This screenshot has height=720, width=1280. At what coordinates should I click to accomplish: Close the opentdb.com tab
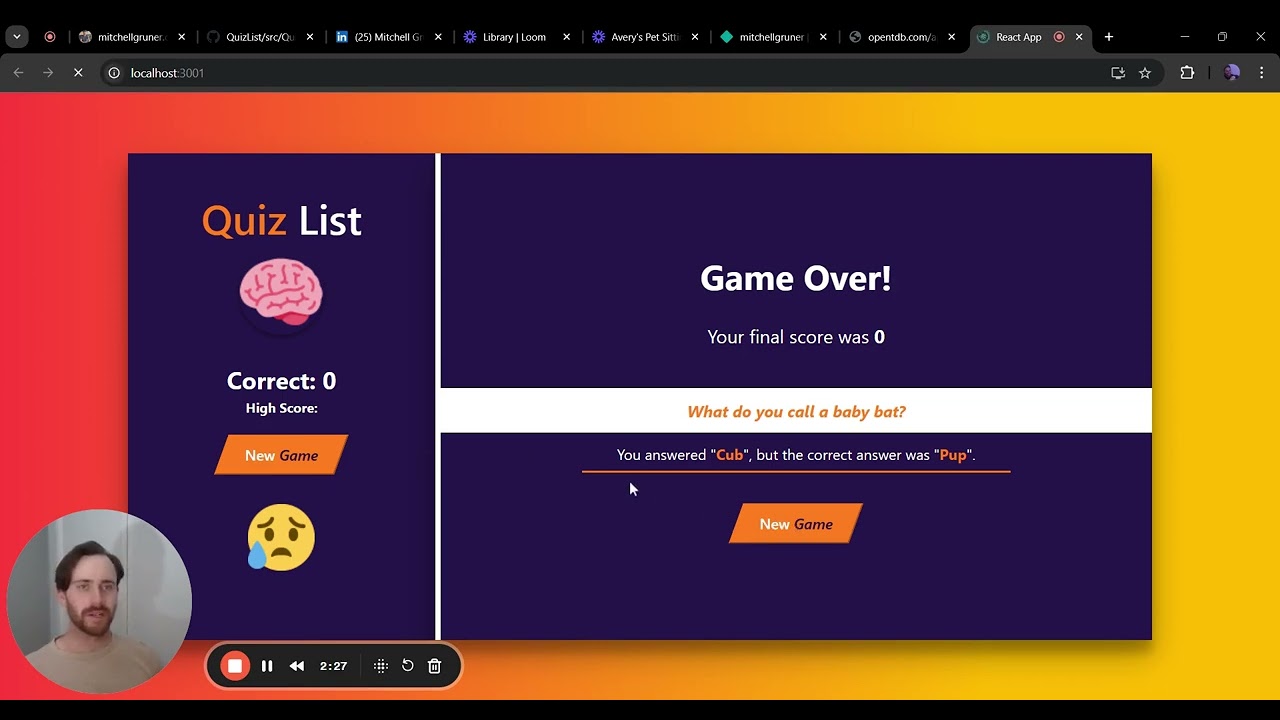[x=951, y=37]
